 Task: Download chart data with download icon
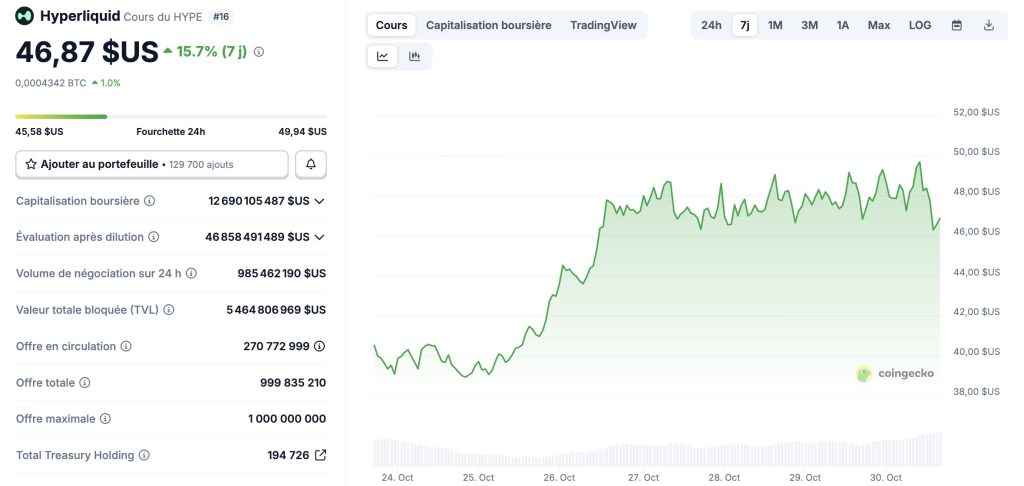click(989, 25)
